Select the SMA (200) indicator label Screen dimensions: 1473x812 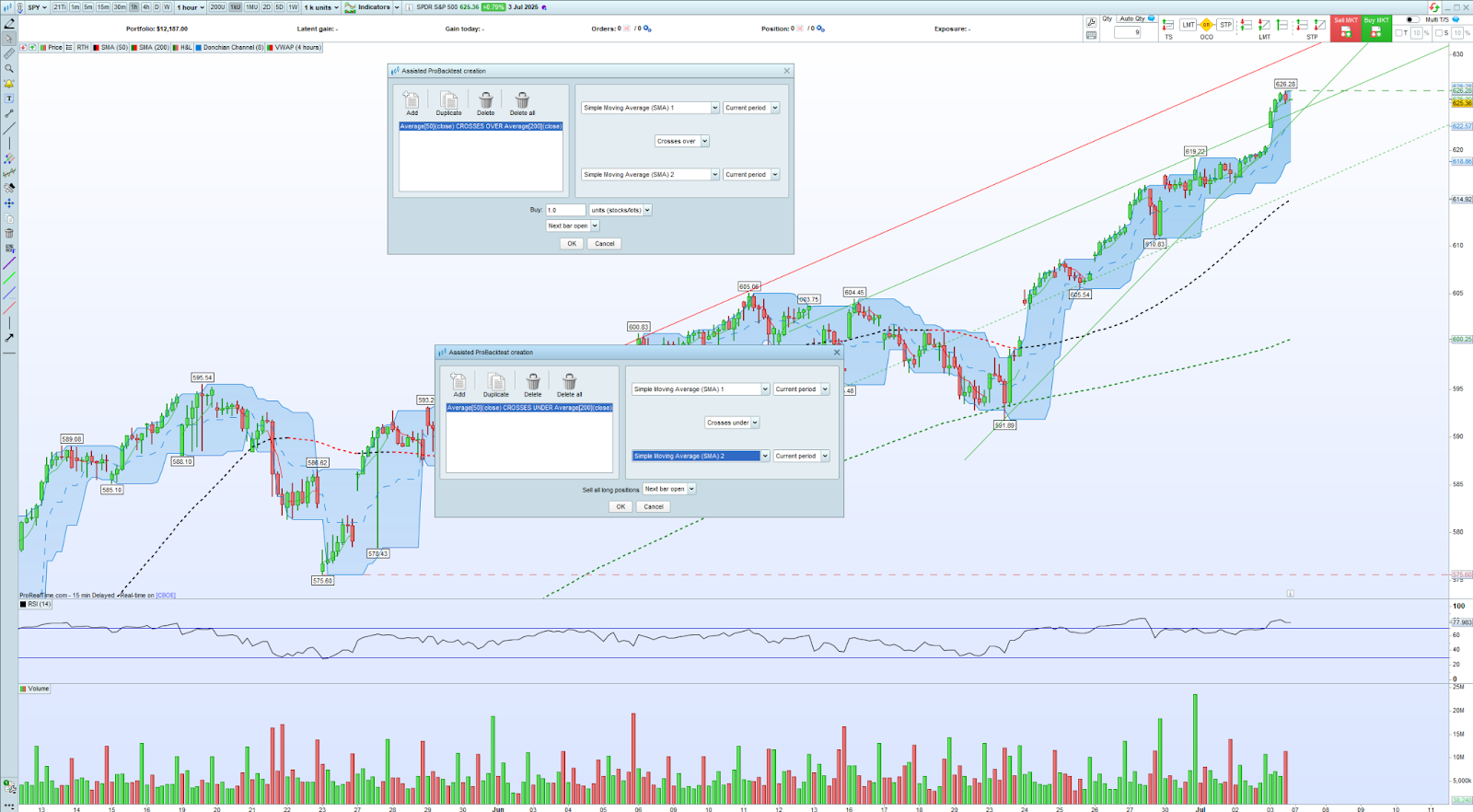point(150,47)
